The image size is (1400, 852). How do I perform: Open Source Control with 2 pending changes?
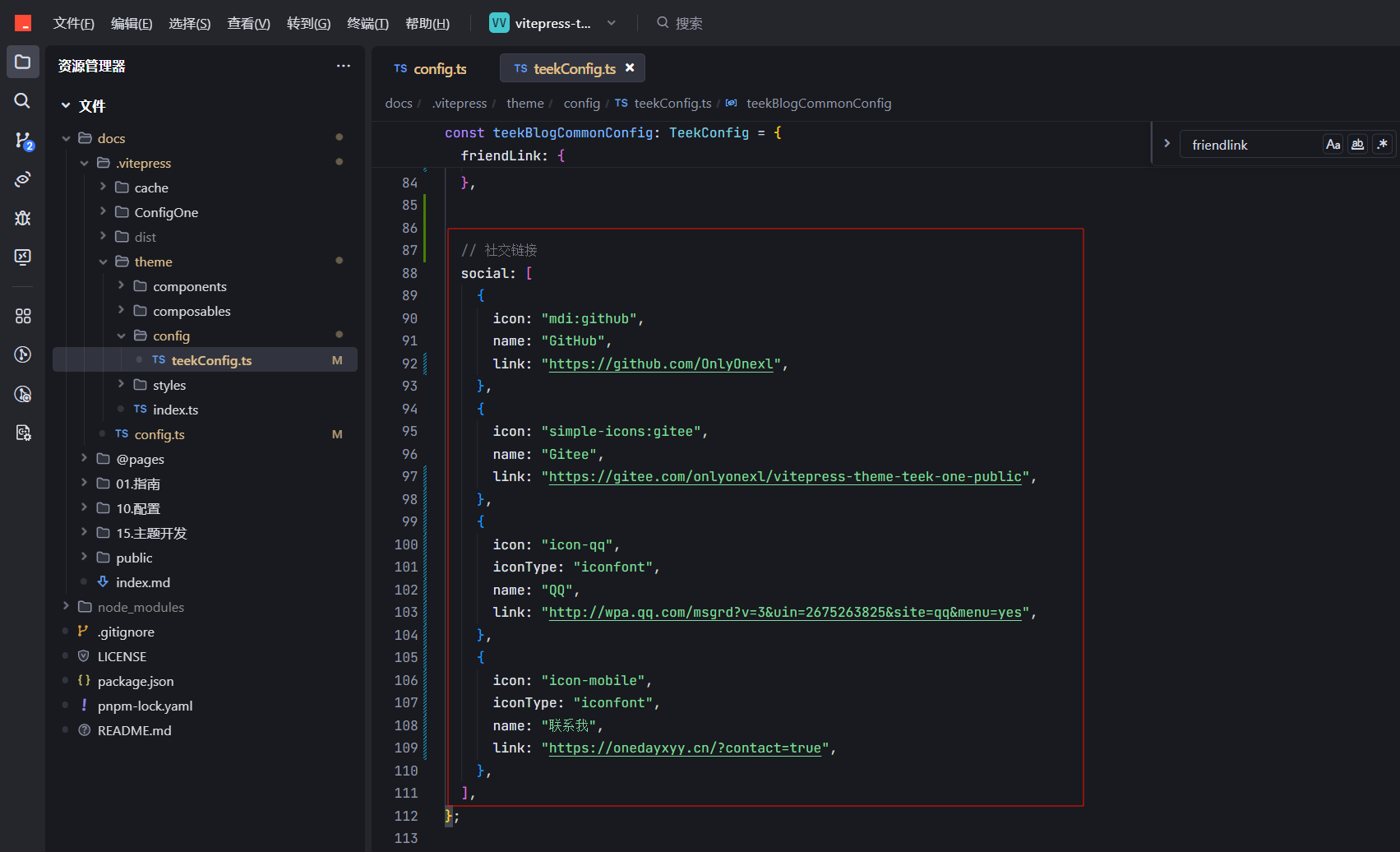point(23,140)
